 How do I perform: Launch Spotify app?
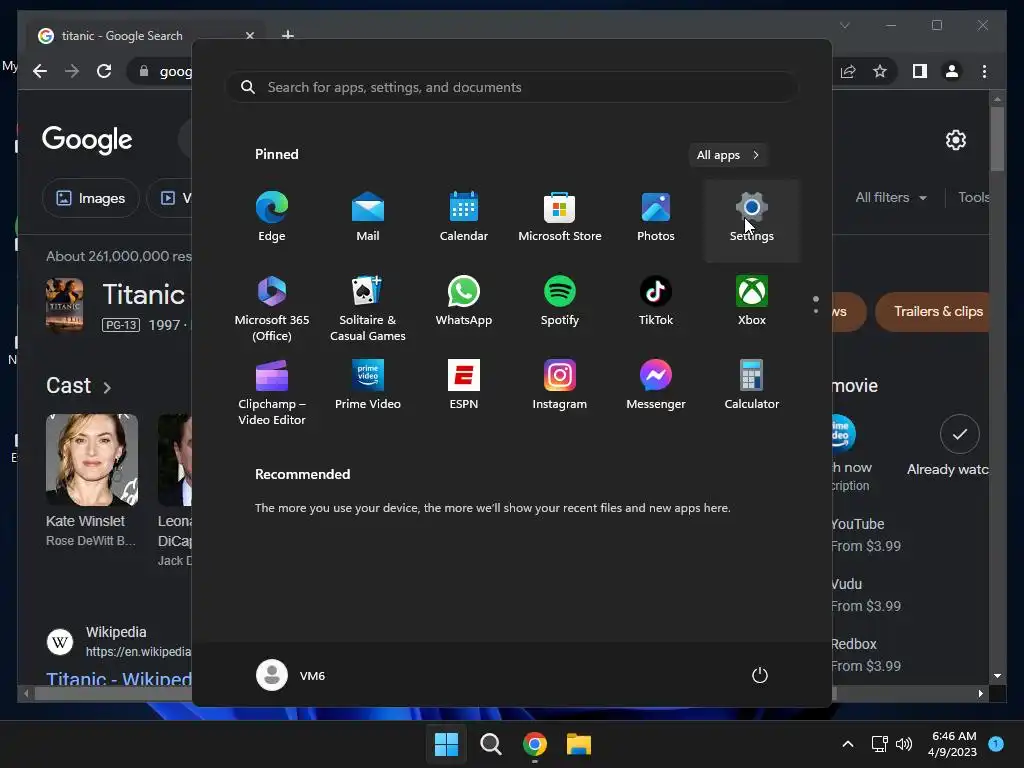560,301
